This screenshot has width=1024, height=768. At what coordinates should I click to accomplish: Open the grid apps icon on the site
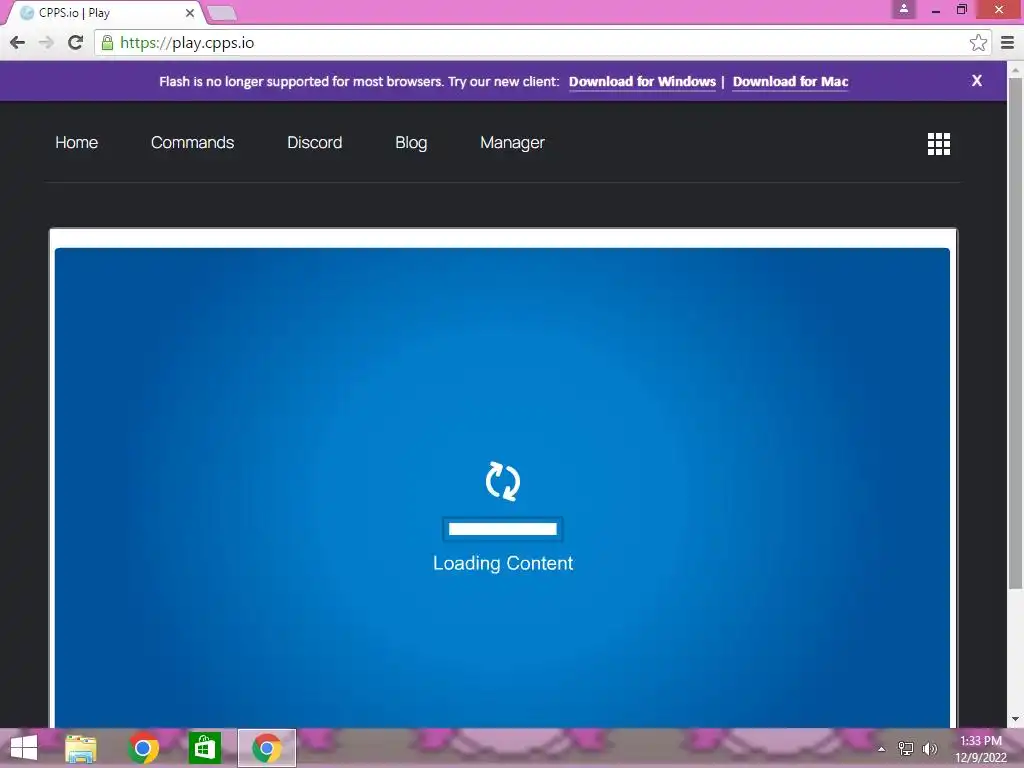(x=938, y=144)
